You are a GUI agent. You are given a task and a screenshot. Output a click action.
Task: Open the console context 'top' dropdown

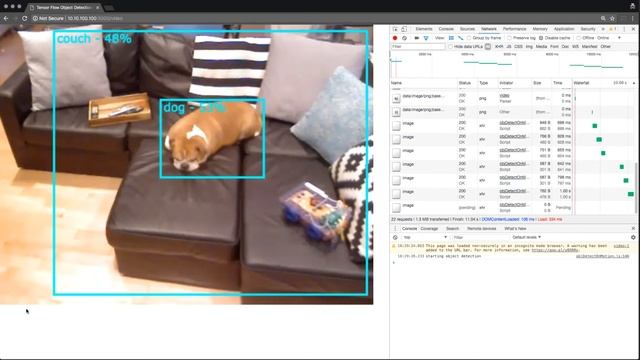click(425, 237)
